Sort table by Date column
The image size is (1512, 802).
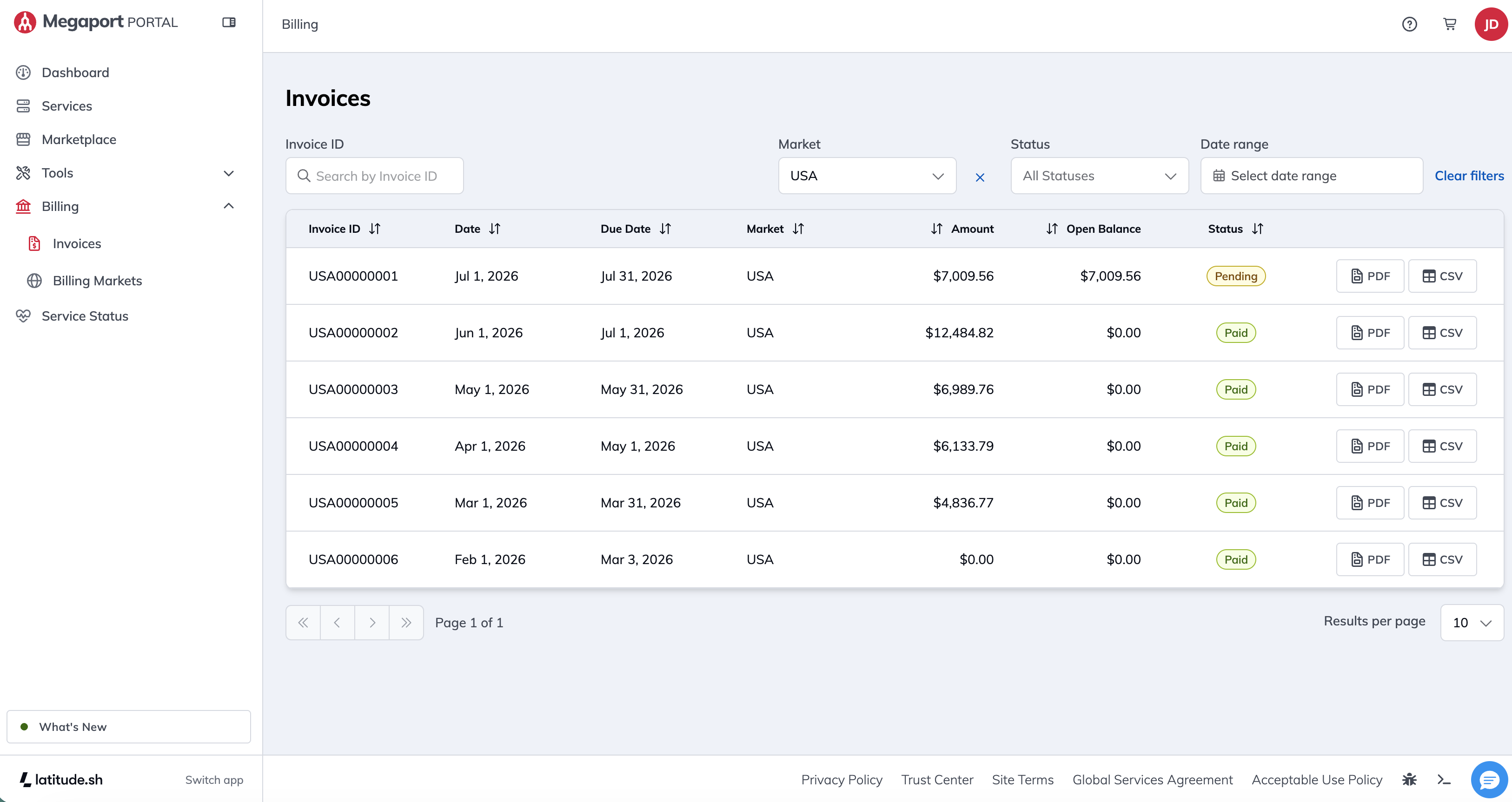tap(495, 229)
